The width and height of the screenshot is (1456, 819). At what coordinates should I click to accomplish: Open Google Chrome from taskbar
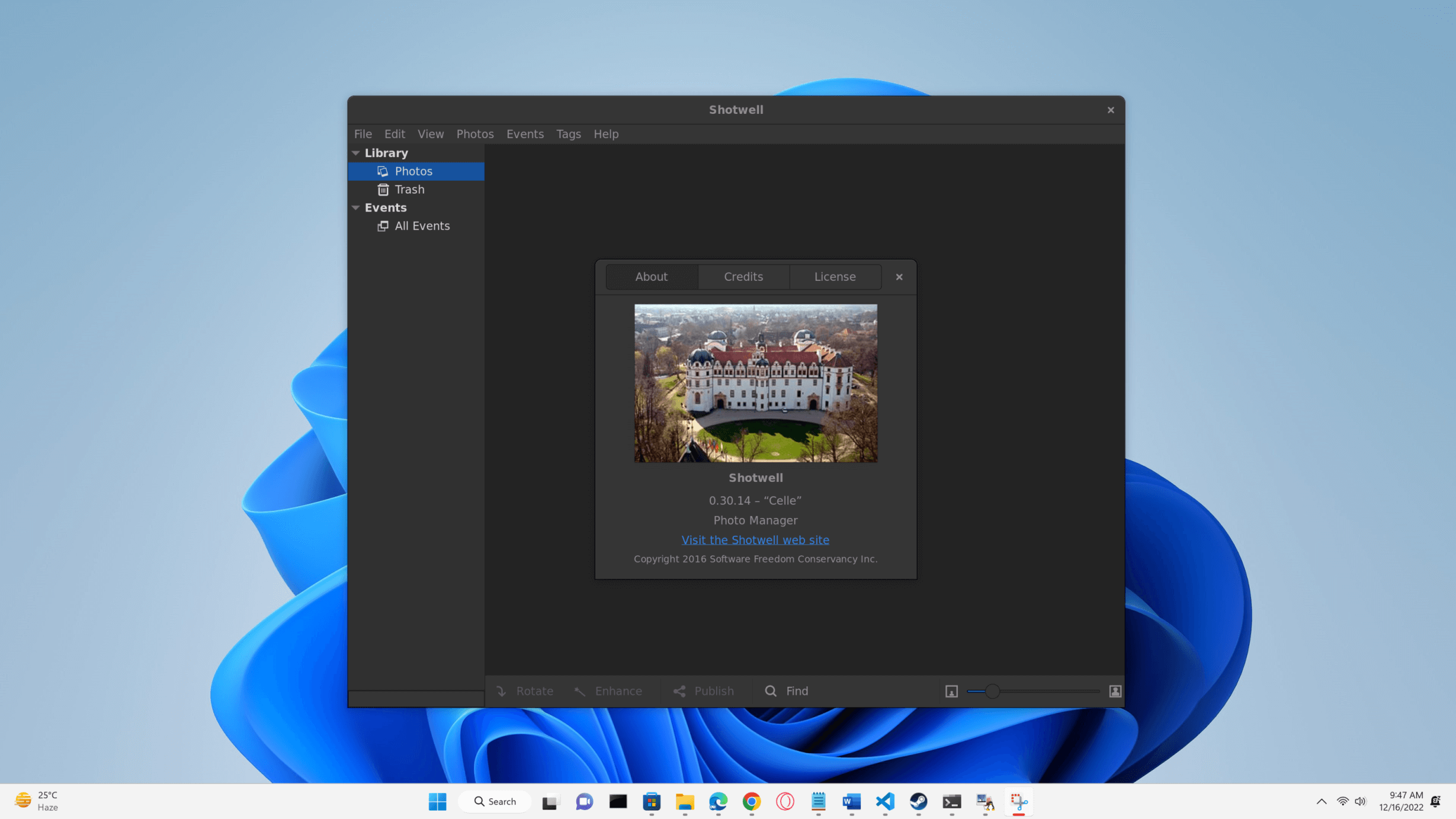751,802
